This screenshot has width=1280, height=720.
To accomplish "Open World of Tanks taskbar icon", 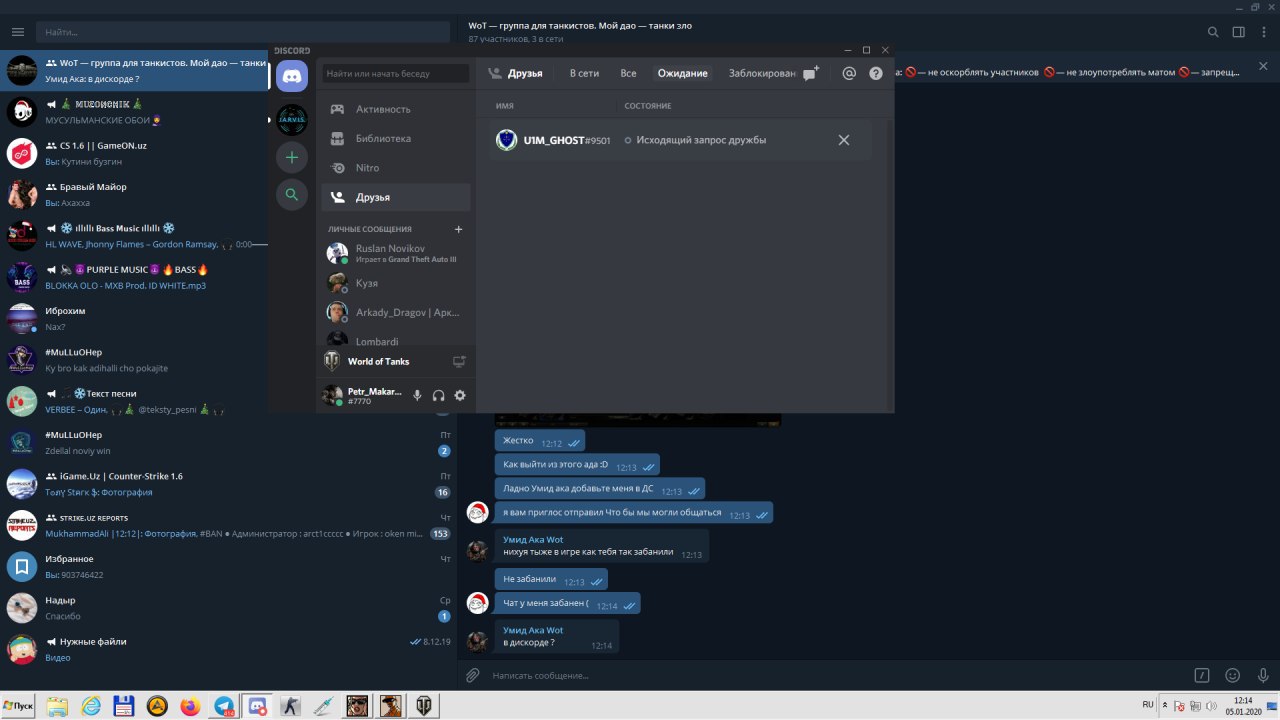I will (x=423, y=705).
